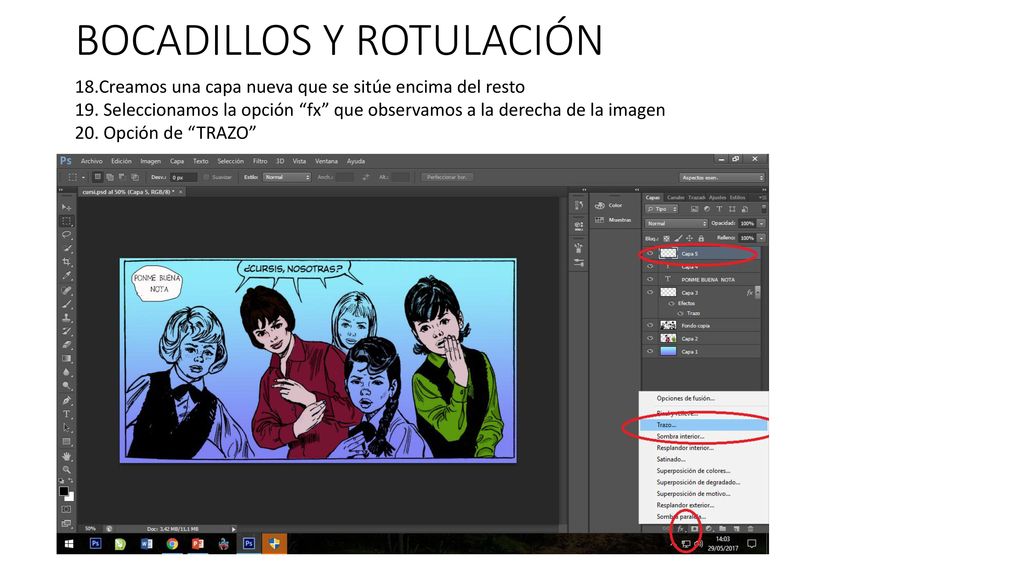Select the Zoom tool

point(67,470)
